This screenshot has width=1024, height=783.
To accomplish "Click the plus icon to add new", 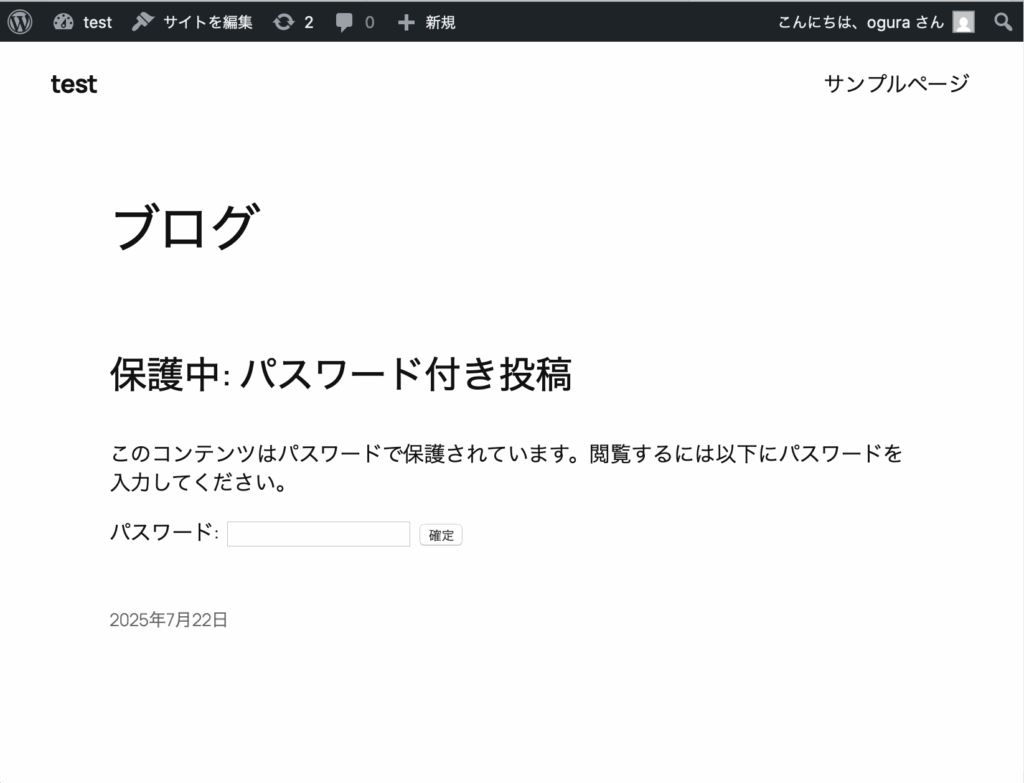I will point(405,22).
